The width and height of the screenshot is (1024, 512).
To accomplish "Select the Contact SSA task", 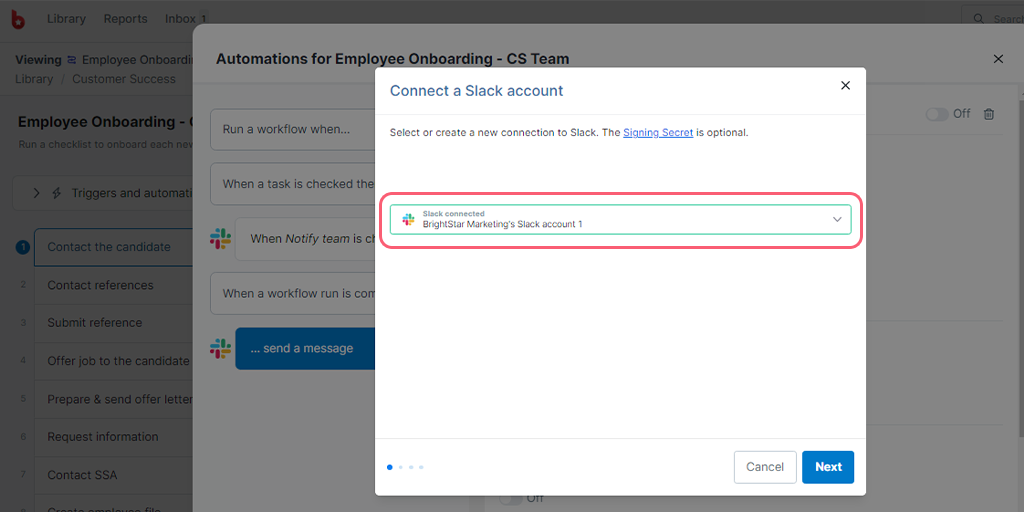I will click(x=113, y=475).
